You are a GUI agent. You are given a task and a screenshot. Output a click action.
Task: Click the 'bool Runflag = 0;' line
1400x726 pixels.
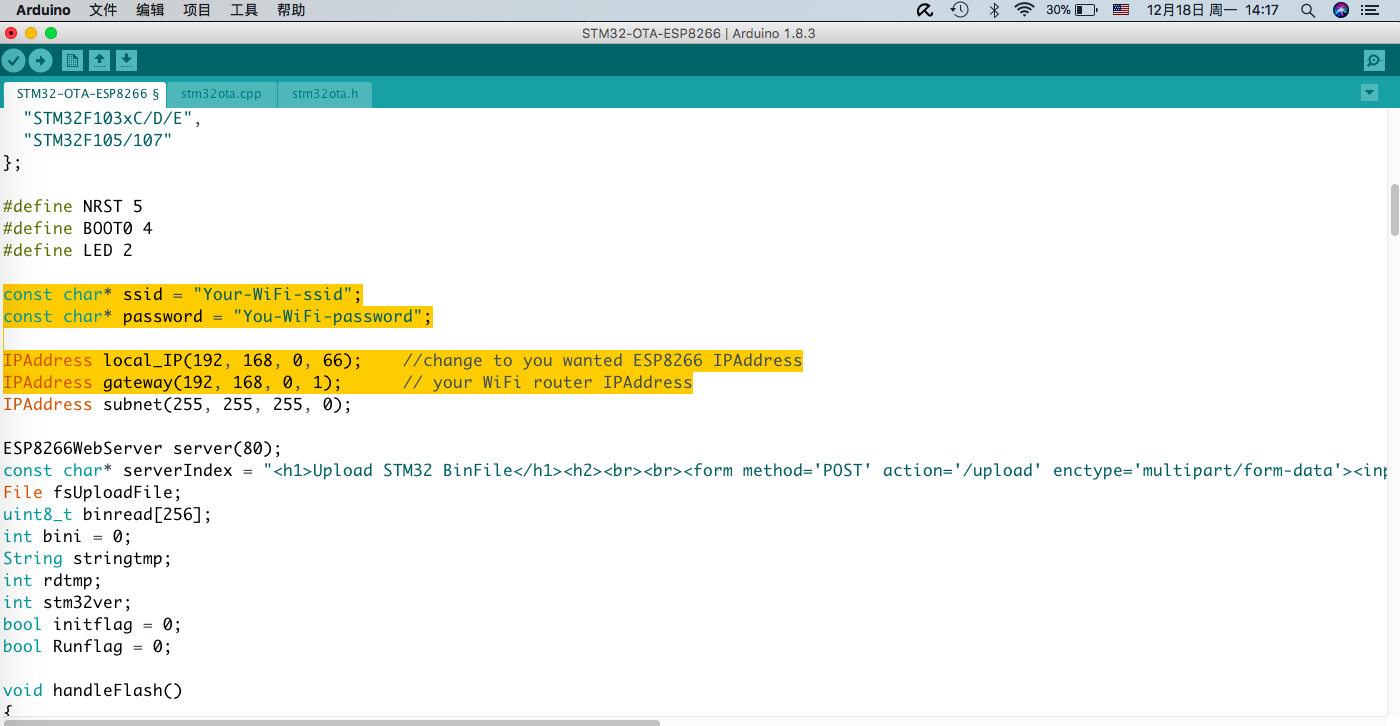(x=88, y=646)
